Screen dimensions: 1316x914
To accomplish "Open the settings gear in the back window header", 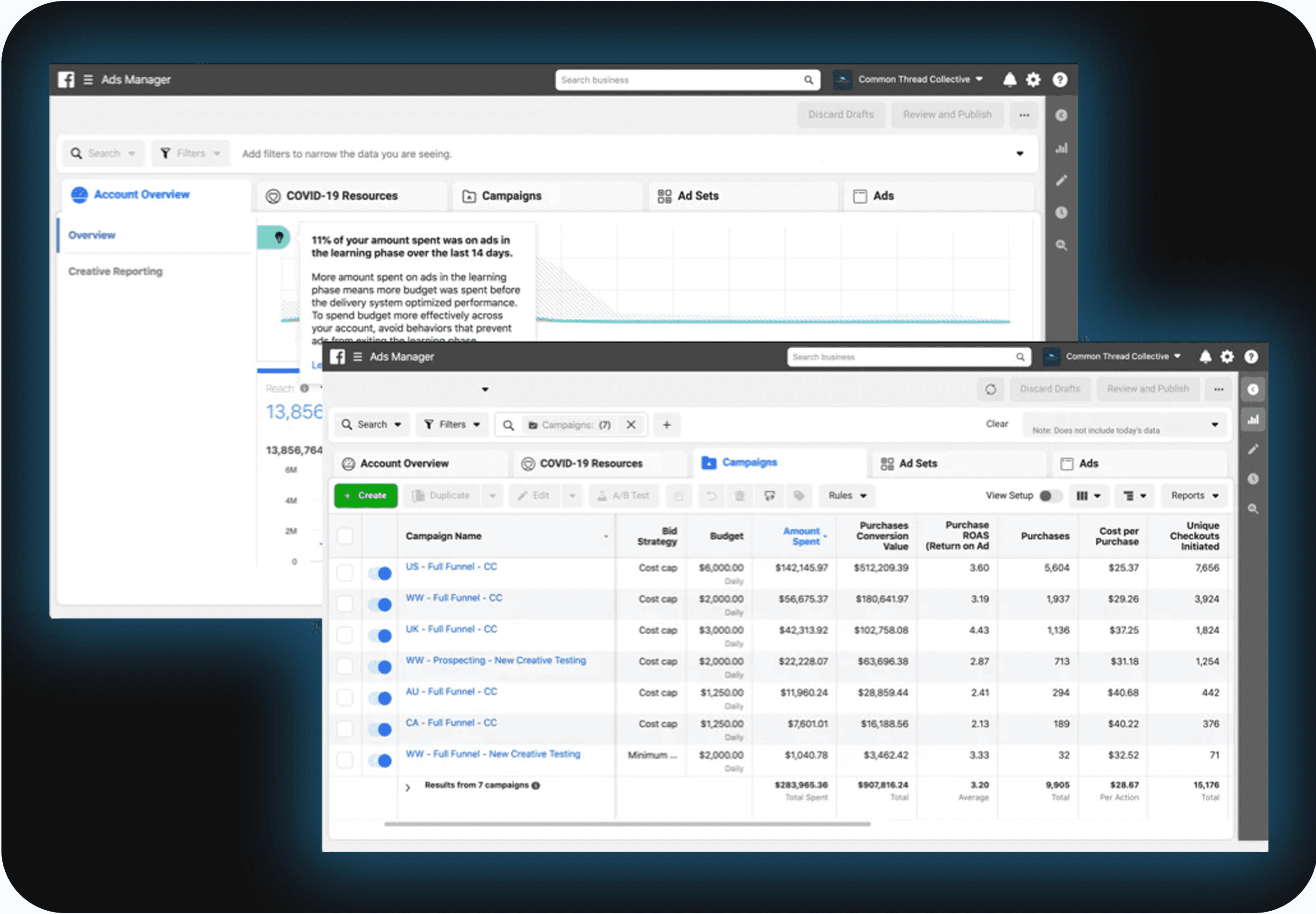I will [1033, 79].
